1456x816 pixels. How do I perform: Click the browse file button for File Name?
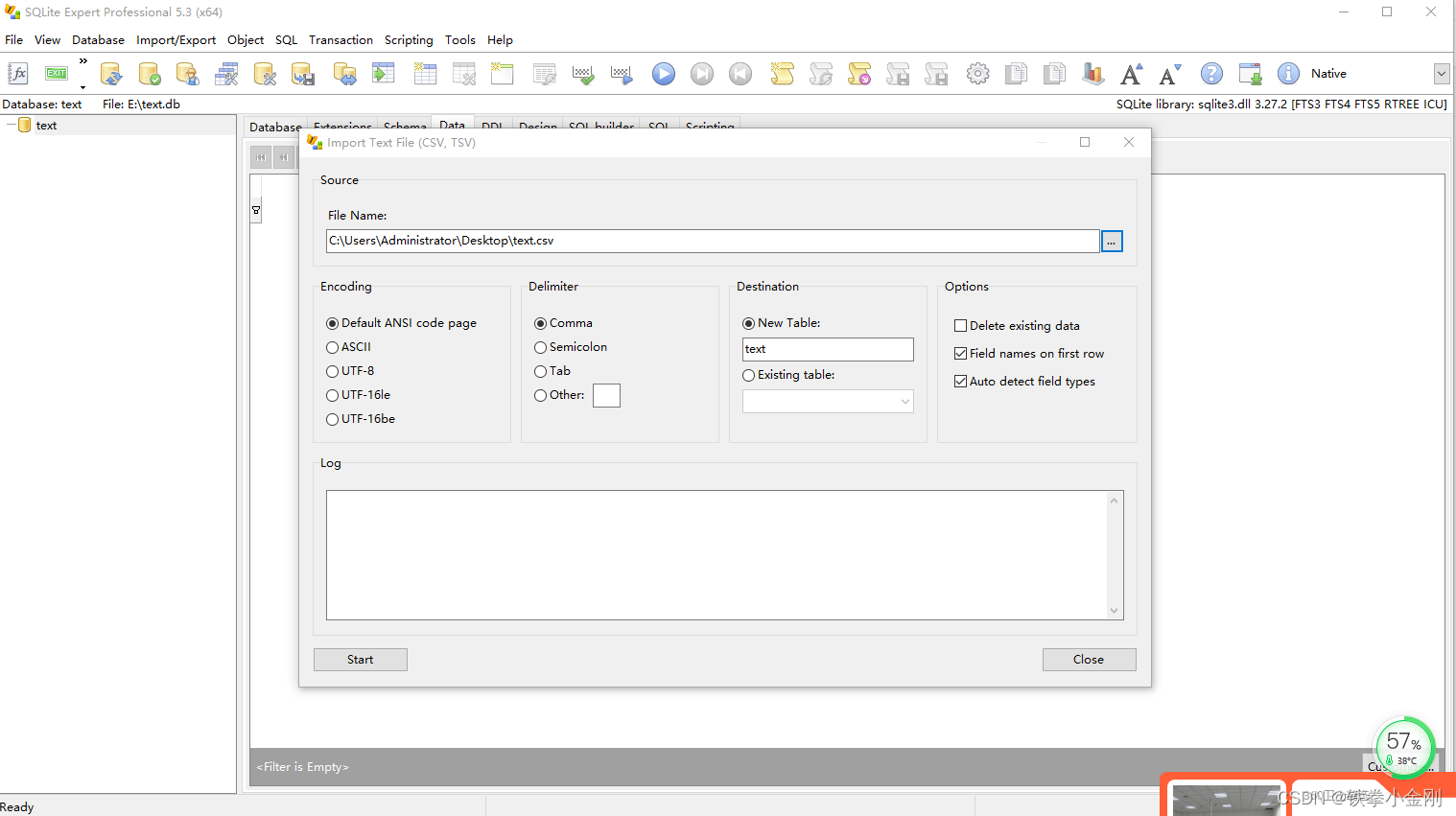pos(1112,241)
